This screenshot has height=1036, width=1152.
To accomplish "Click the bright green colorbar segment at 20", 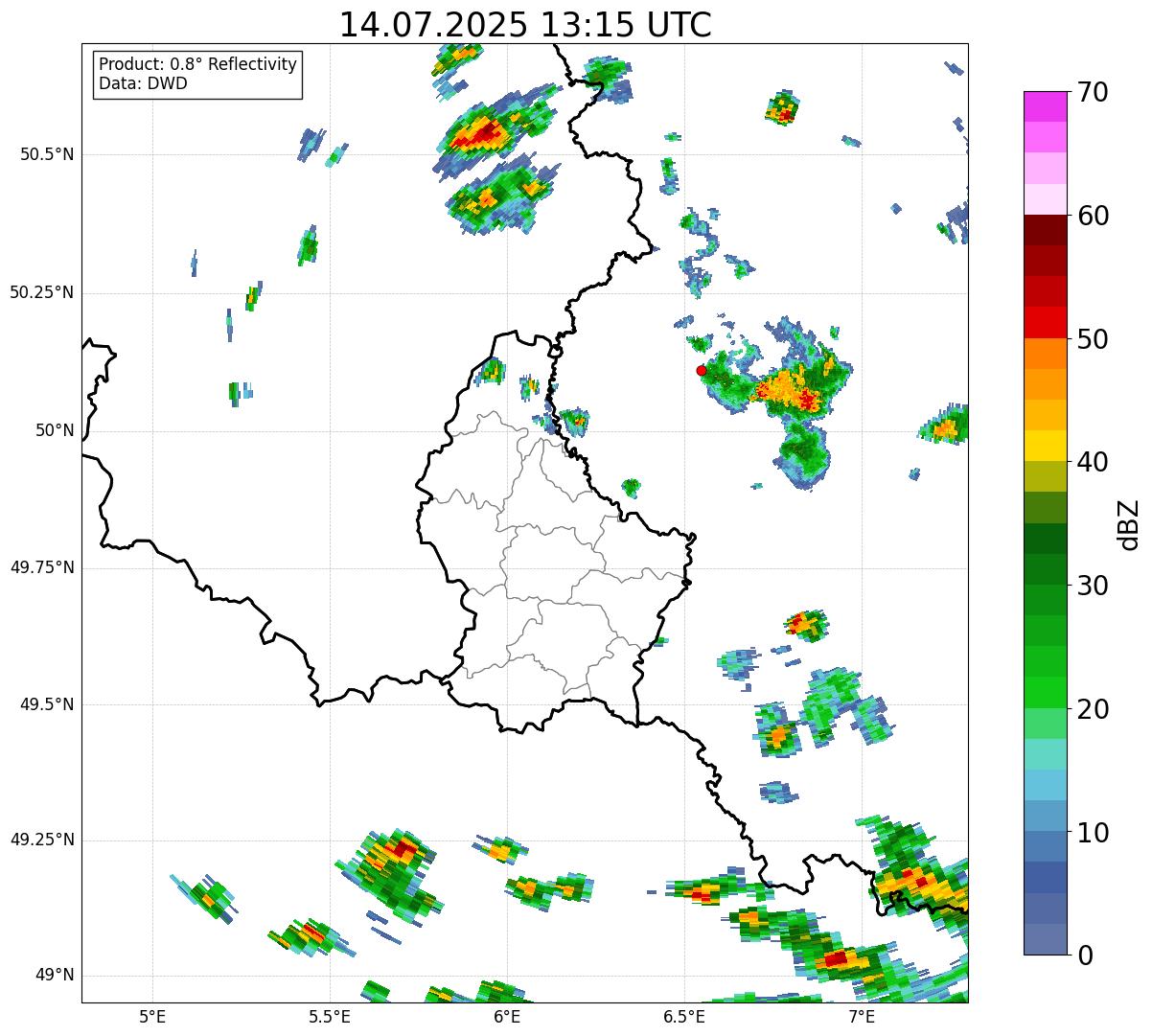I will coord(1045,693).
